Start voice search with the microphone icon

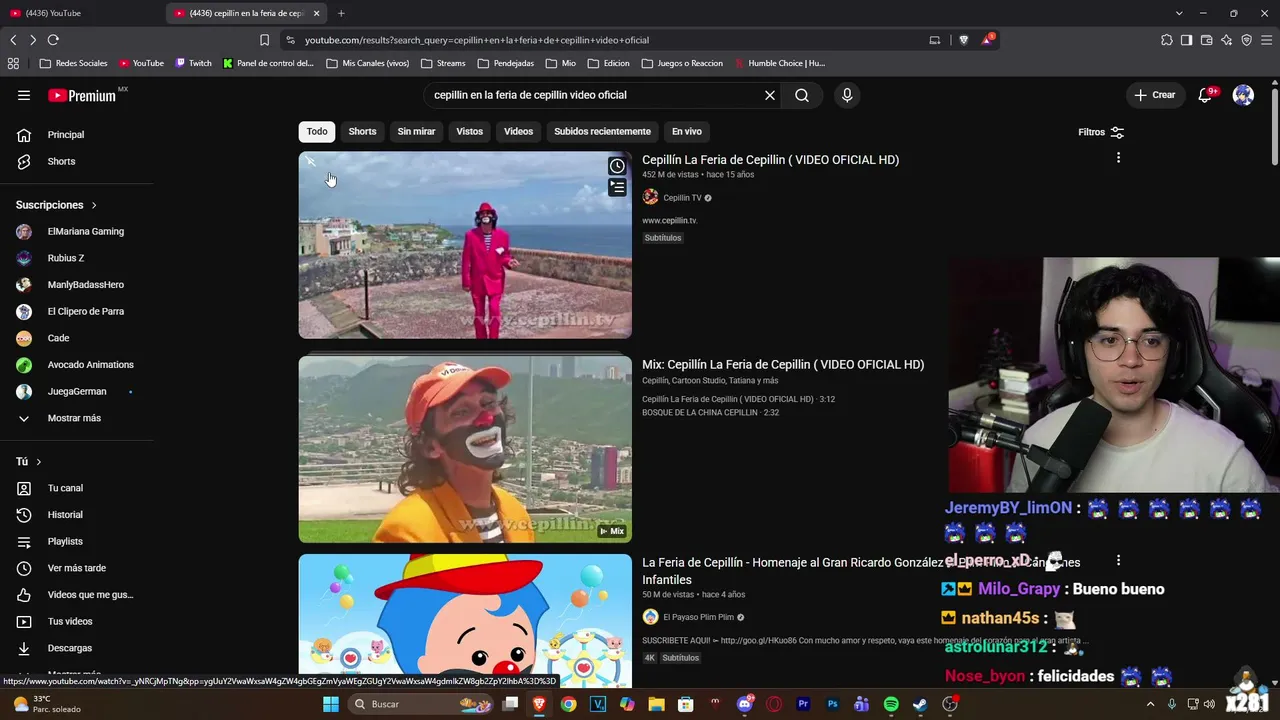click(847, 95)
